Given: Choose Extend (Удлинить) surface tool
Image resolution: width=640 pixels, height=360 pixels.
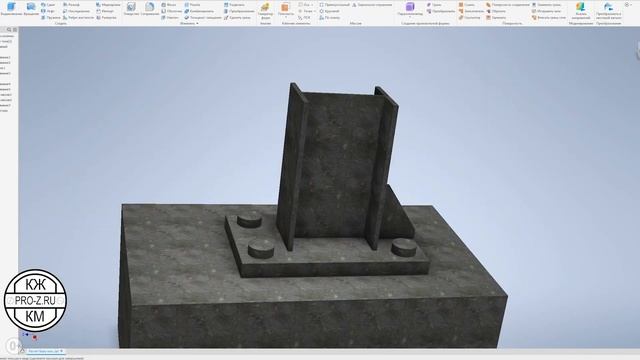Looking at the screenshot, I should coord(496,18).
